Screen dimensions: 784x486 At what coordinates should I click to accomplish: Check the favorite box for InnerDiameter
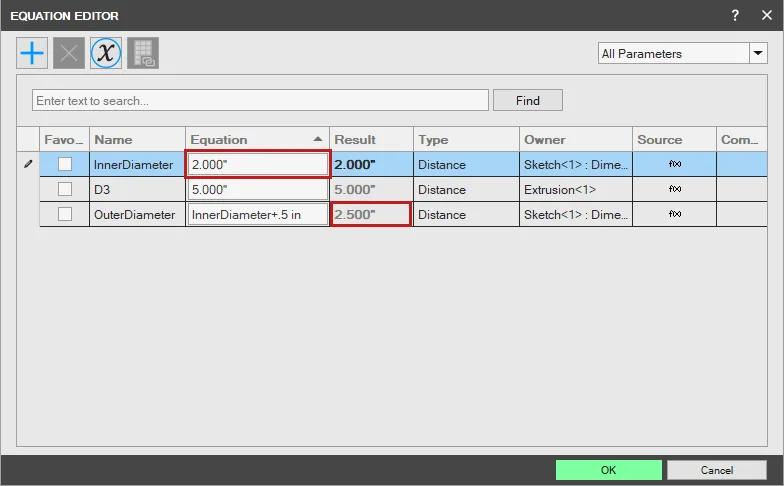coord(65,164)
